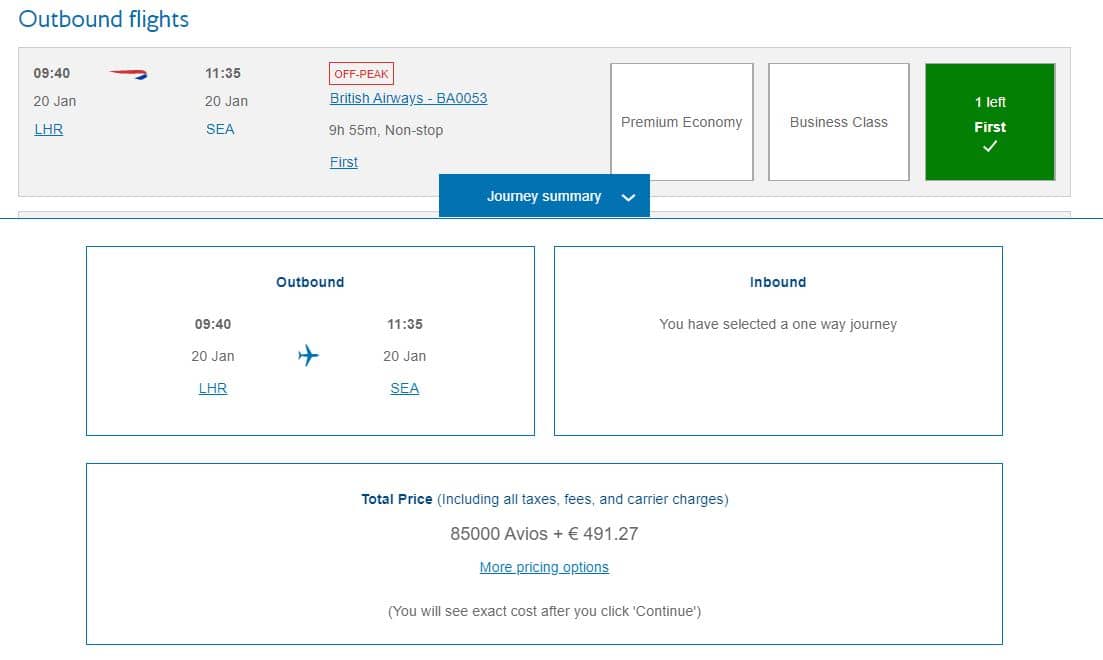Click the 09:40 departure time in the flight row
This screenshot has height=660, width=1103.
pos(52,73)
